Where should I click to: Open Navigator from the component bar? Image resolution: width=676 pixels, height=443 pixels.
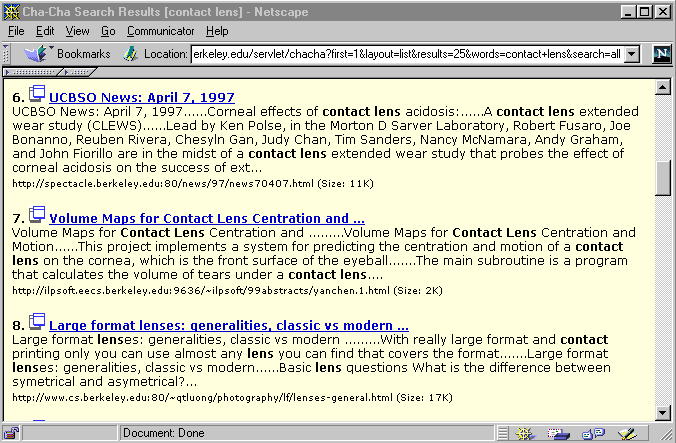pos(526,433)
